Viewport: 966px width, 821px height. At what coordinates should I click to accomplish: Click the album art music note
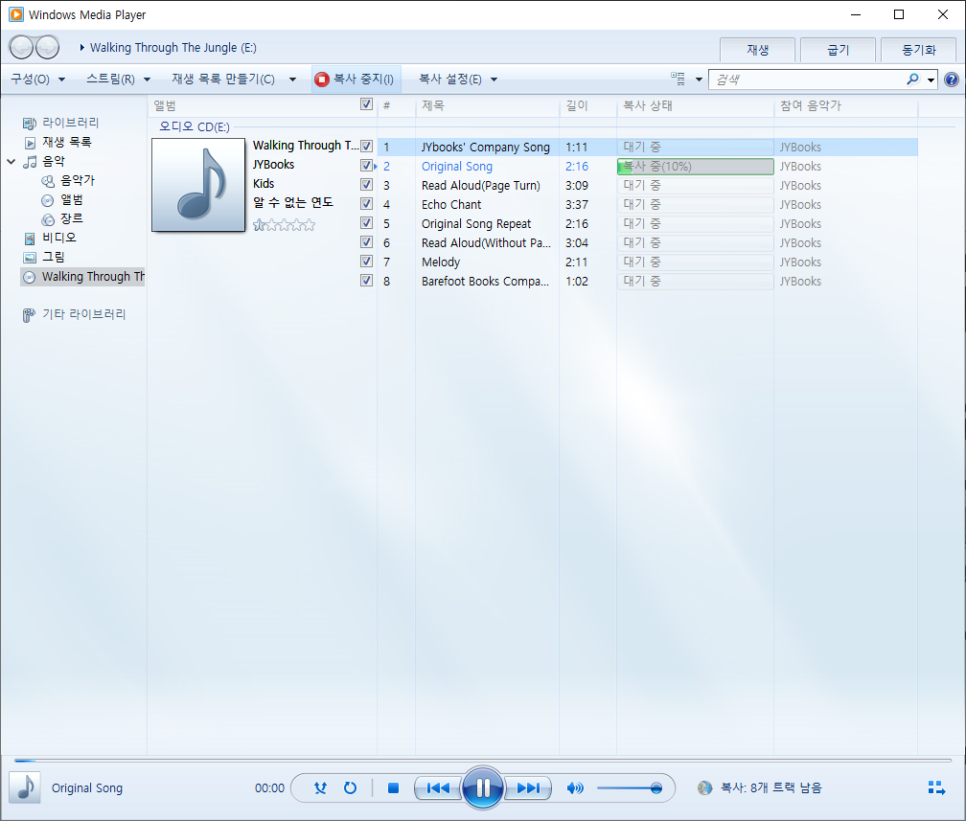point(198,185)
